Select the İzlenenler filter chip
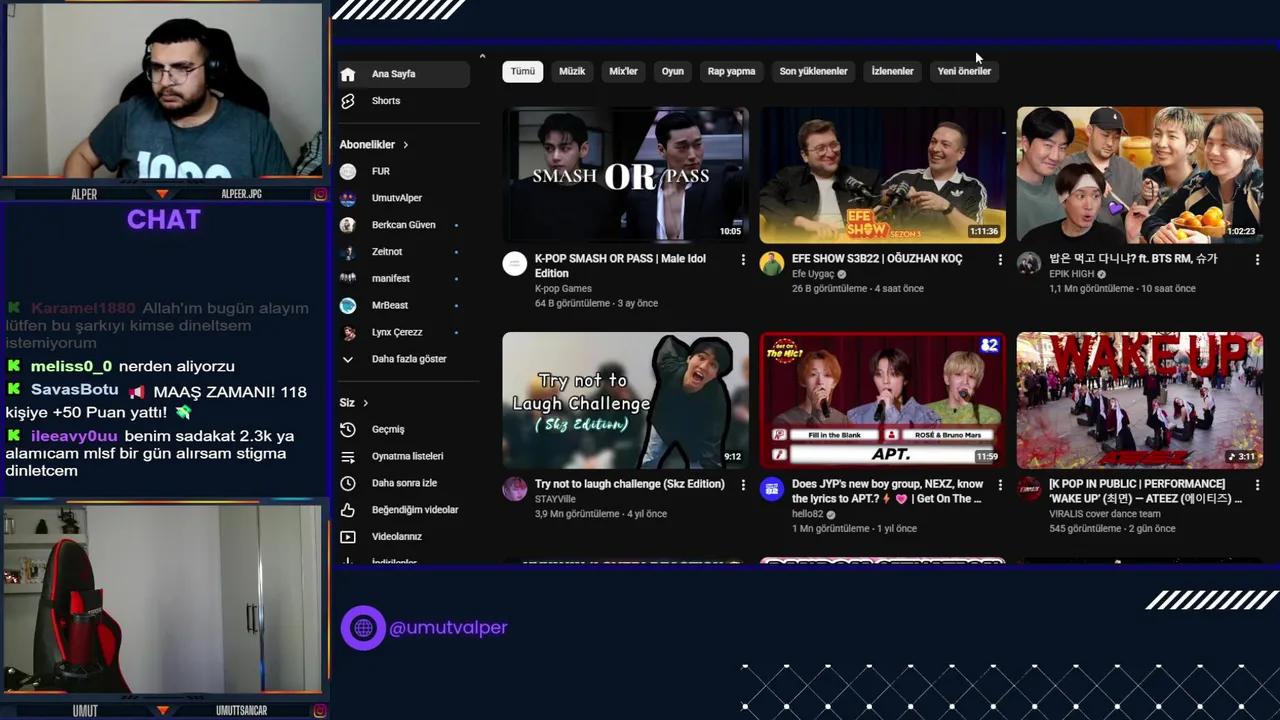The image size is (1280, 720). [x=893, y=71]
